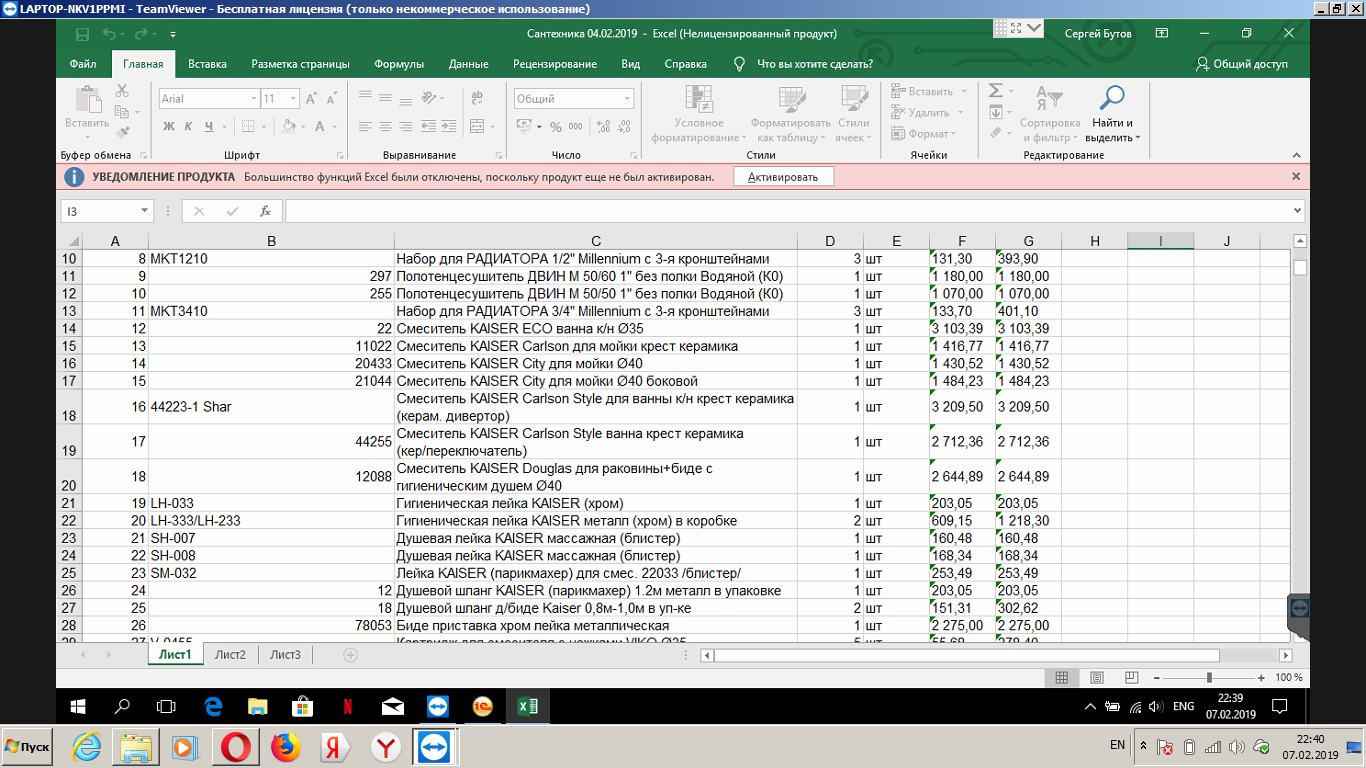This screenshot has width=1366, height=768.
Task: Toggle center horizontal alignment
Action: pyautogui.click(x=386, y=126)
